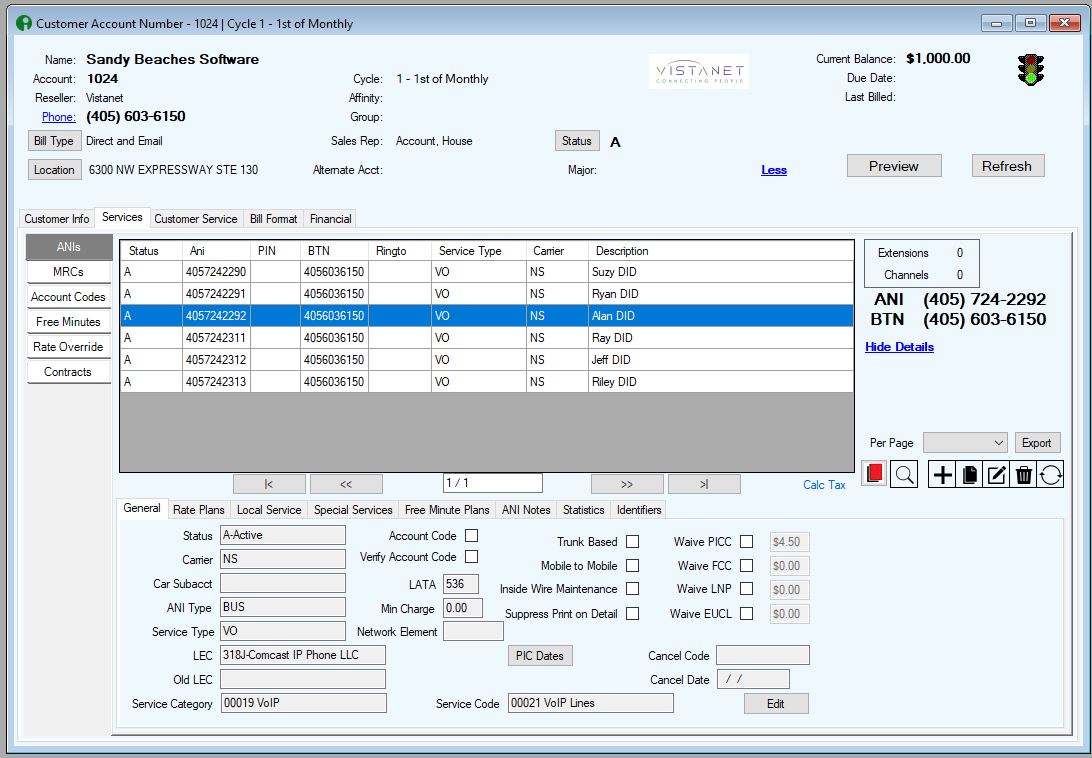Click the page number field showing 1 / 1

(x=492, y=483)
